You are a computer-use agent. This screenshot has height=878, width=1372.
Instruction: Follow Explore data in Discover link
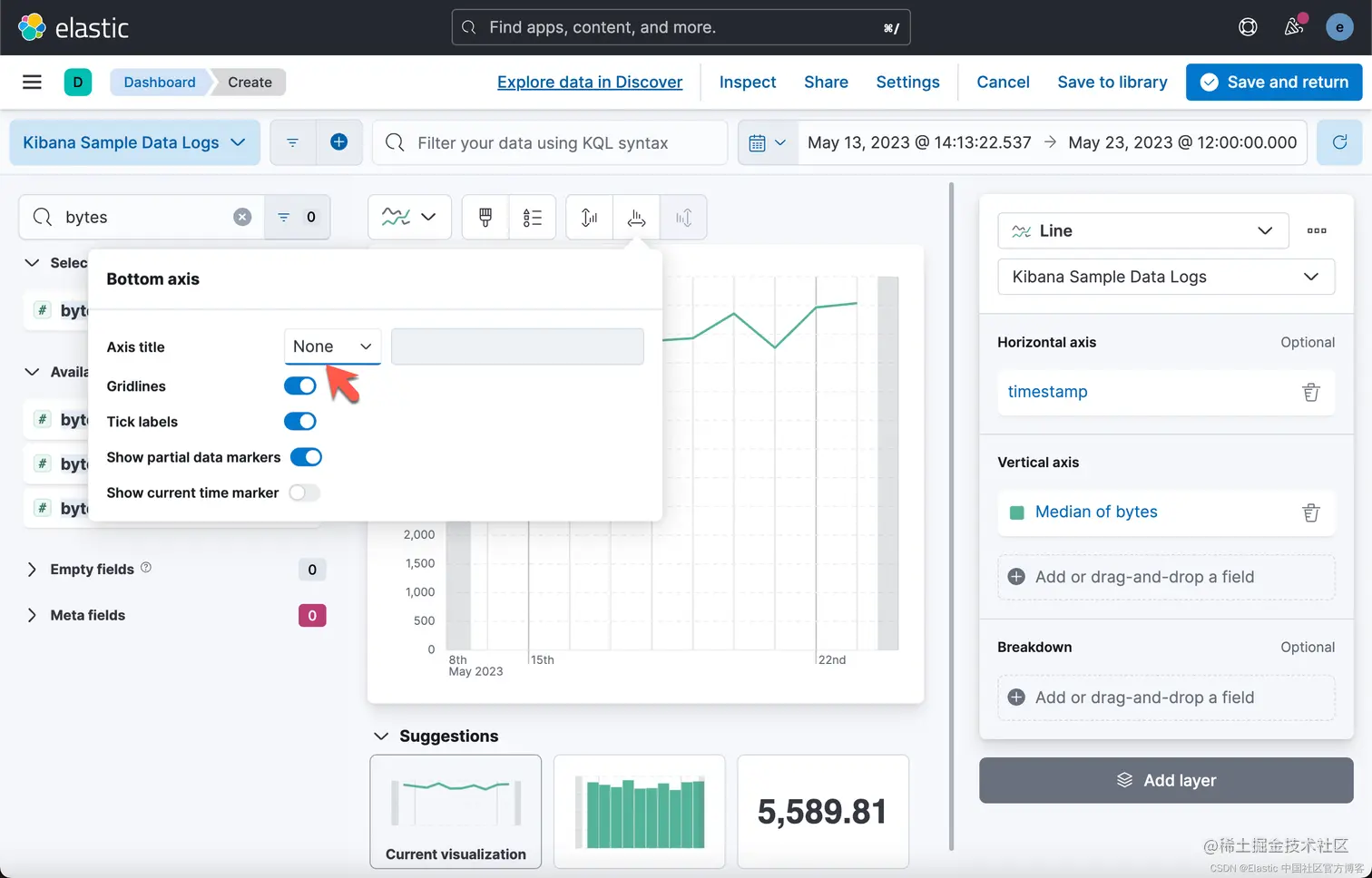[590, 82]
